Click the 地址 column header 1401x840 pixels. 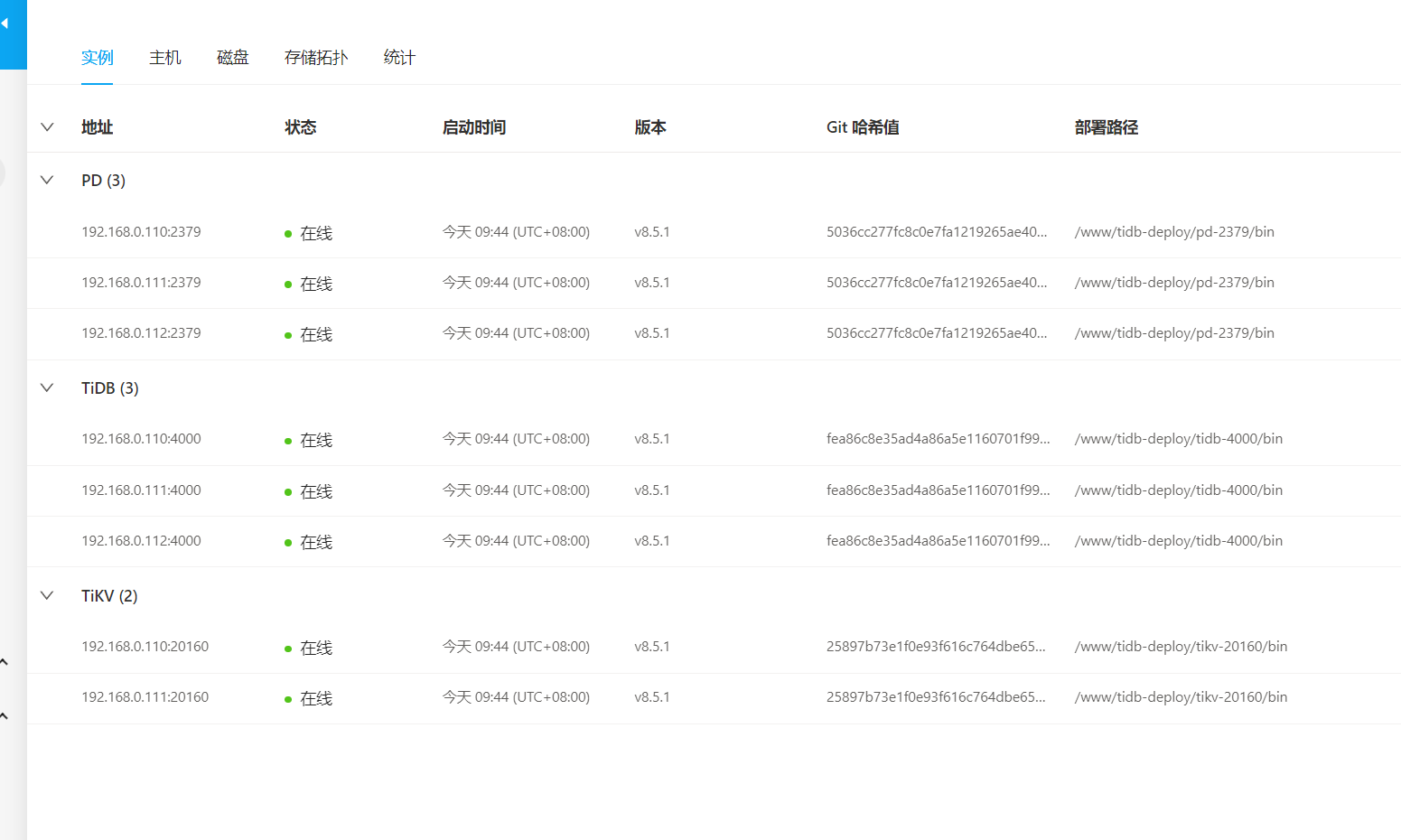point(97,127)
